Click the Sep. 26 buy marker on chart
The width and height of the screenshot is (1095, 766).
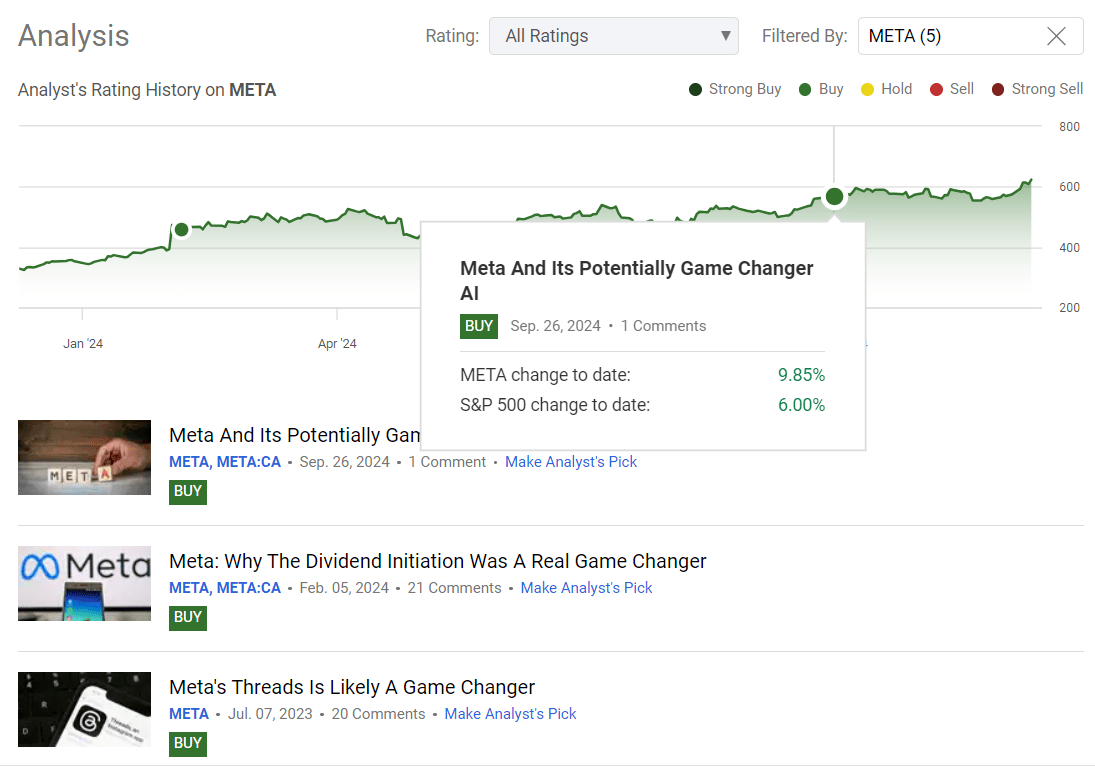coord(834,196)
